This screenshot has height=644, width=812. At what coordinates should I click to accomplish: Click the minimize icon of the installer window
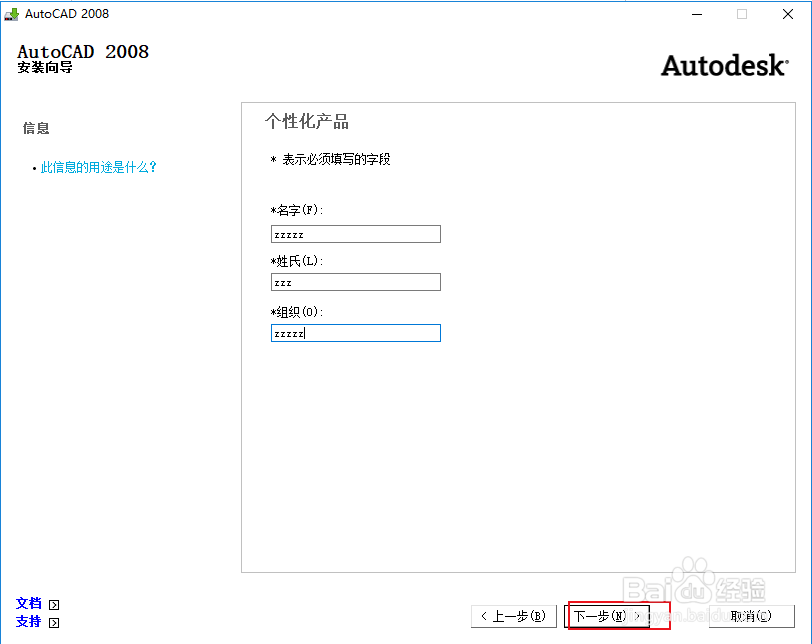(697, 14)
